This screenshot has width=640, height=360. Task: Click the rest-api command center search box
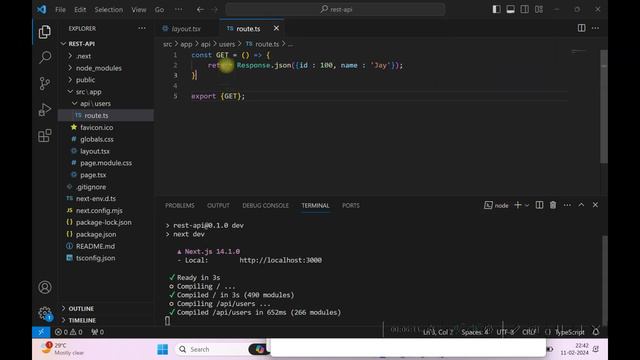coord(336,9)
